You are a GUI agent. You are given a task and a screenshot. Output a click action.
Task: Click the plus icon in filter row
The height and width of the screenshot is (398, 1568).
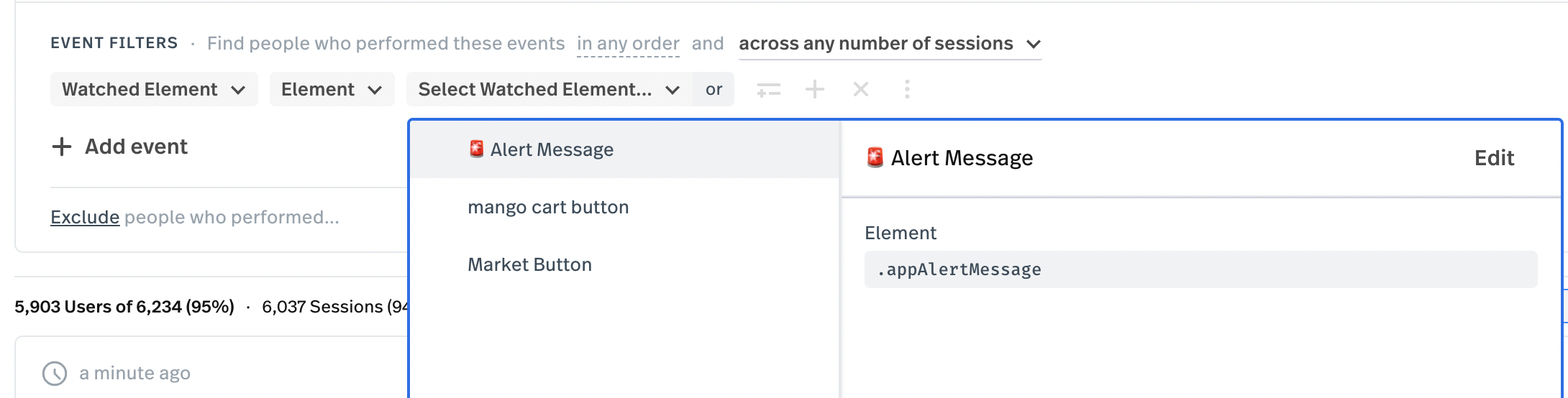point(814,89)
